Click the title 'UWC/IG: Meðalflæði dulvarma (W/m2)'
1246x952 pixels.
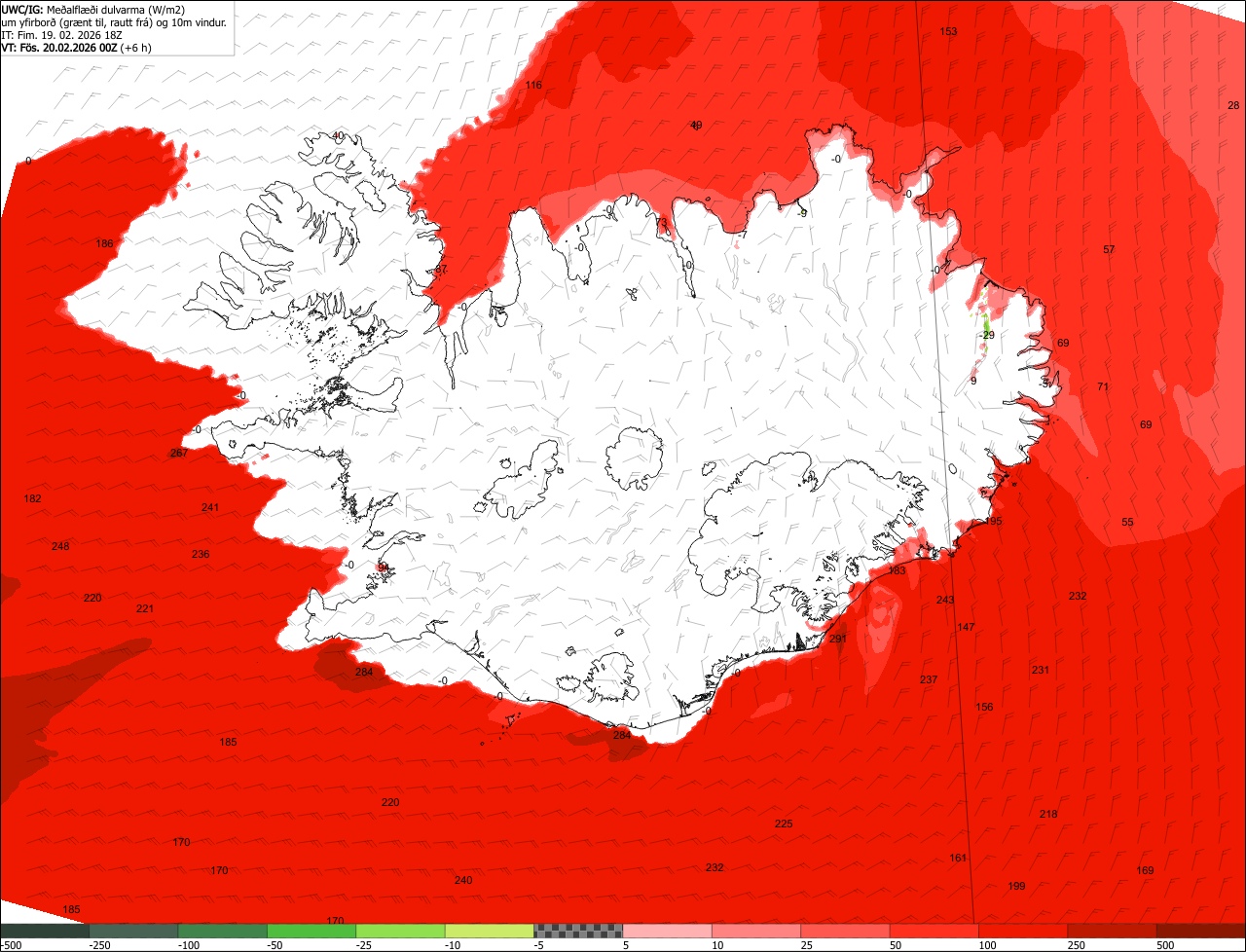(x=93, y=9)
